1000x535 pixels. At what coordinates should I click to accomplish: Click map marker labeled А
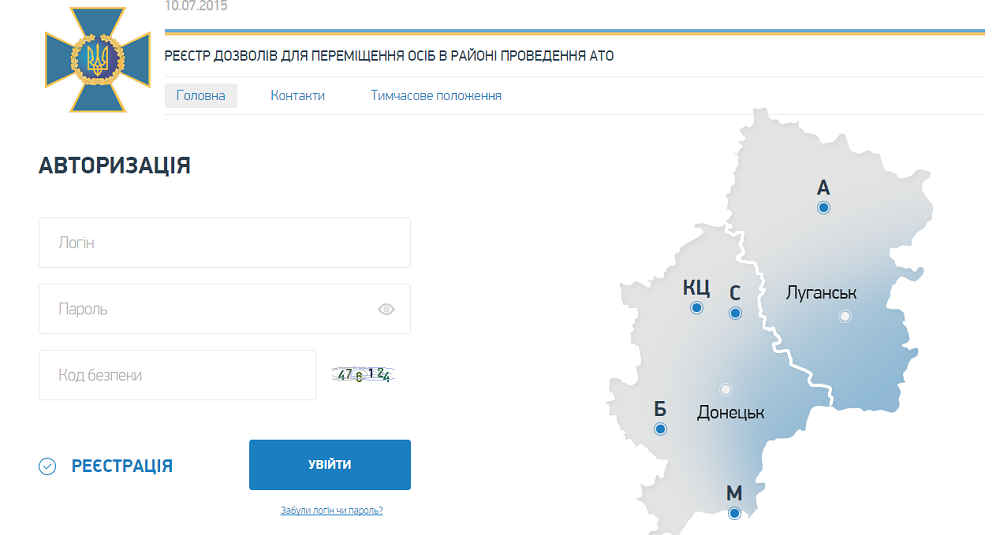[823, 208]
